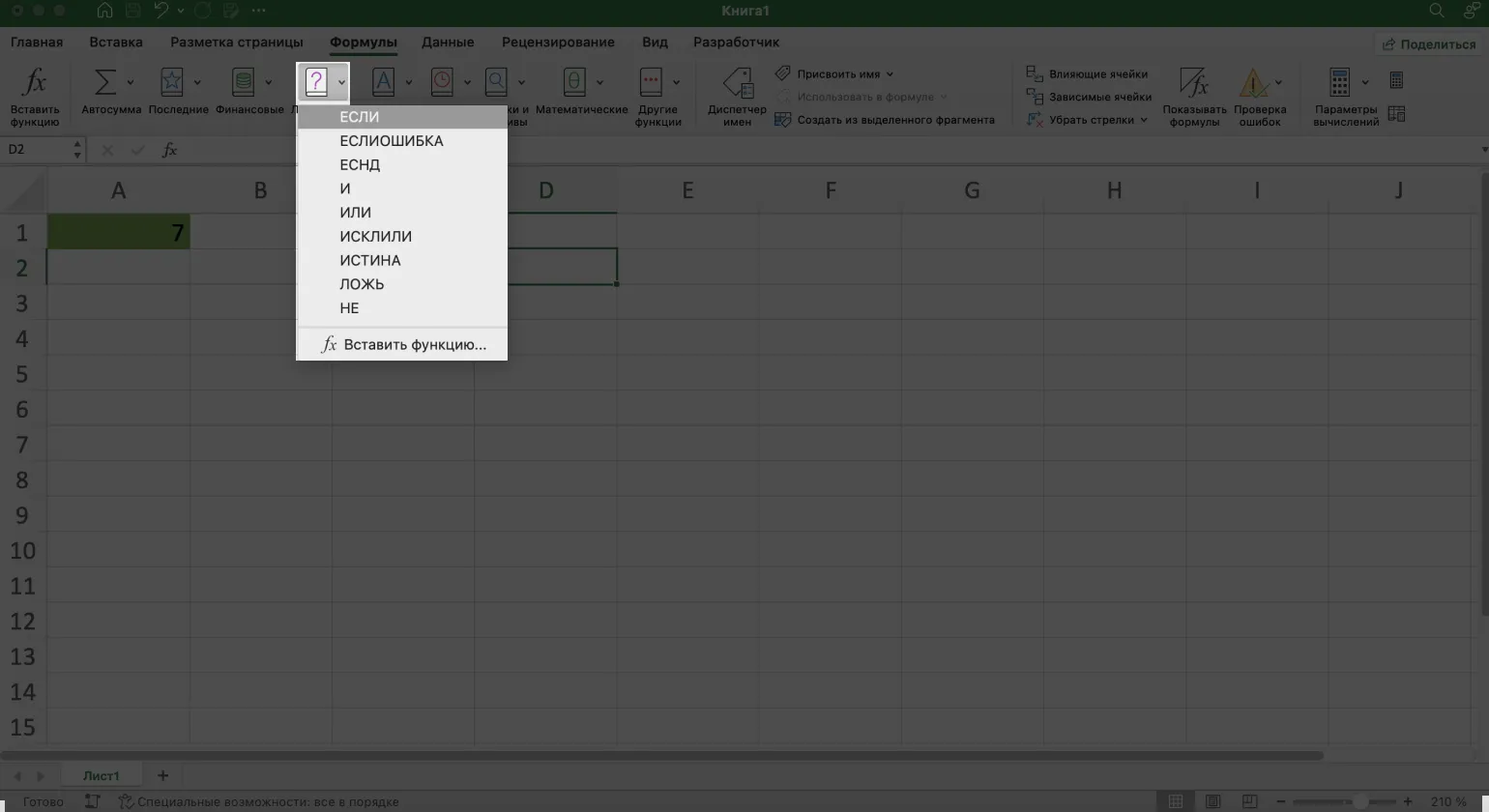
Task: Open the Mathematical functions icon
Action: pos(574,83)
